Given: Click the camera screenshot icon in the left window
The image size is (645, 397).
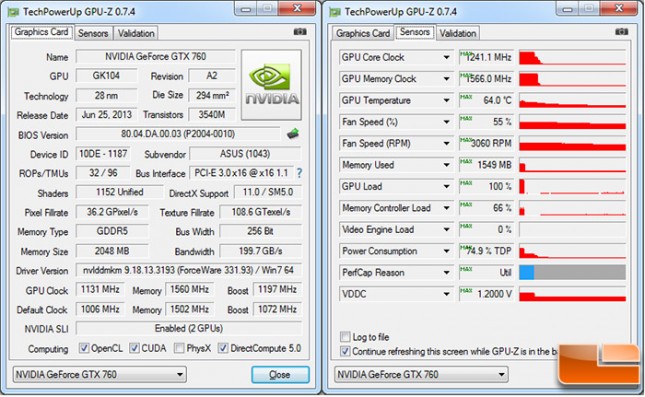Looking at the screenshot, I should point(300,32).
